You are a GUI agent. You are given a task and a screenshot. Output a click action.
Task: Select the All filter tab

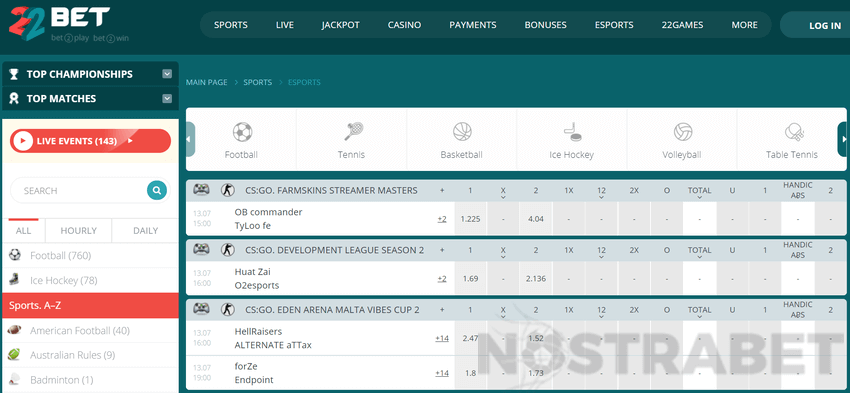pos(23,230)
